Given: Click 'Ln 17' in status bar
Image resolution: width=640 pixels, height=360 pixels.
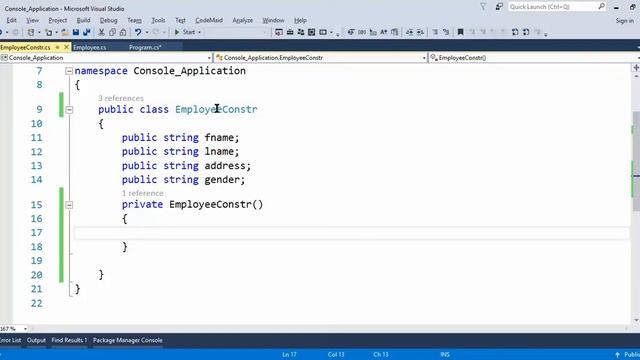Looking at the screenshot, I should tap(289, 355).
